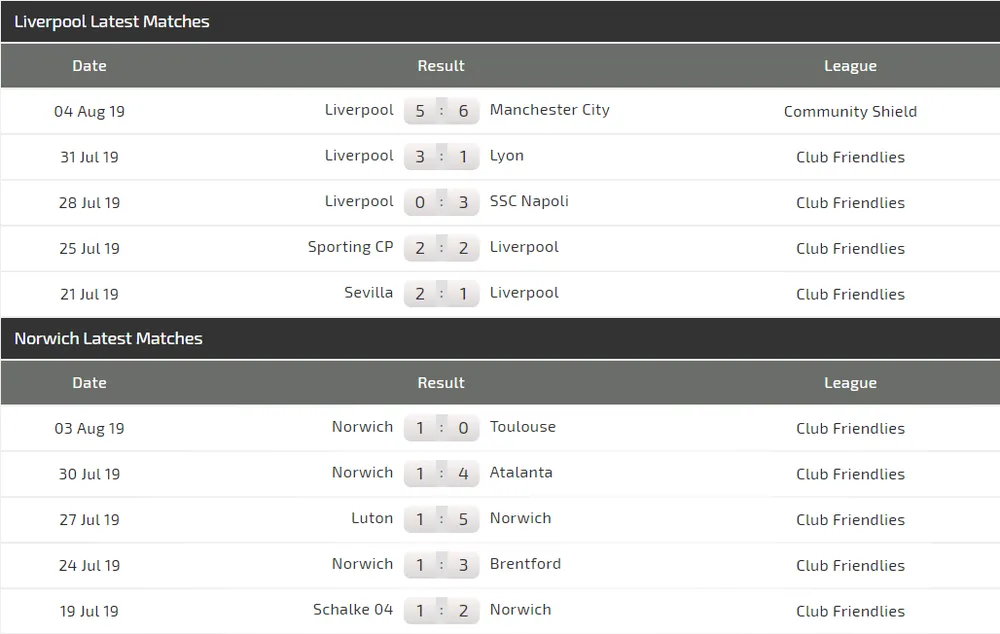1000x634 pixels.
Task: Click Sporting CP team name
Action: tap(350, 247)
